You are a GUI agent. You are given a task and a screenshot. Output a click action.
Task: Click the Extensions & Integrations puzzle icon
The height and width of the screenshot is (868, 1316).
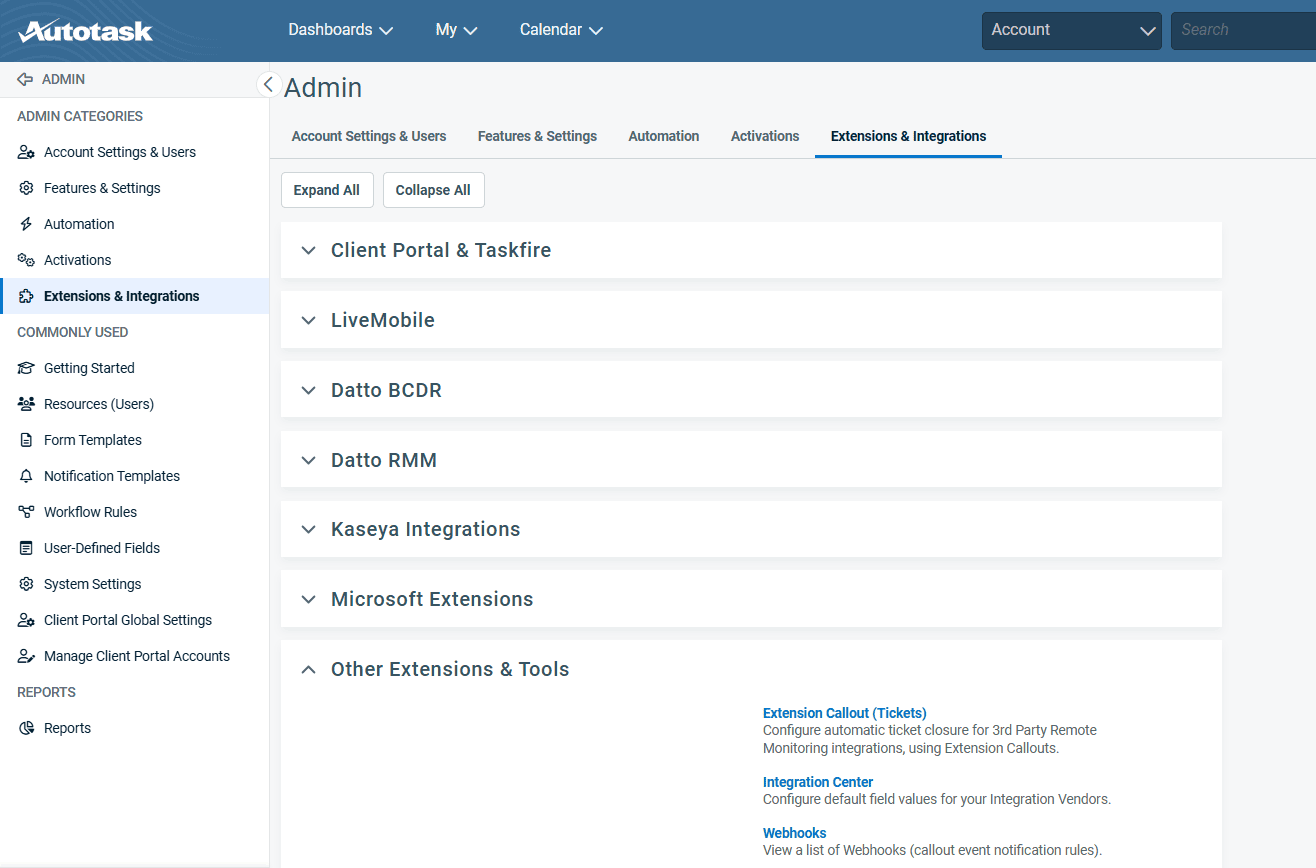point(26,296)
